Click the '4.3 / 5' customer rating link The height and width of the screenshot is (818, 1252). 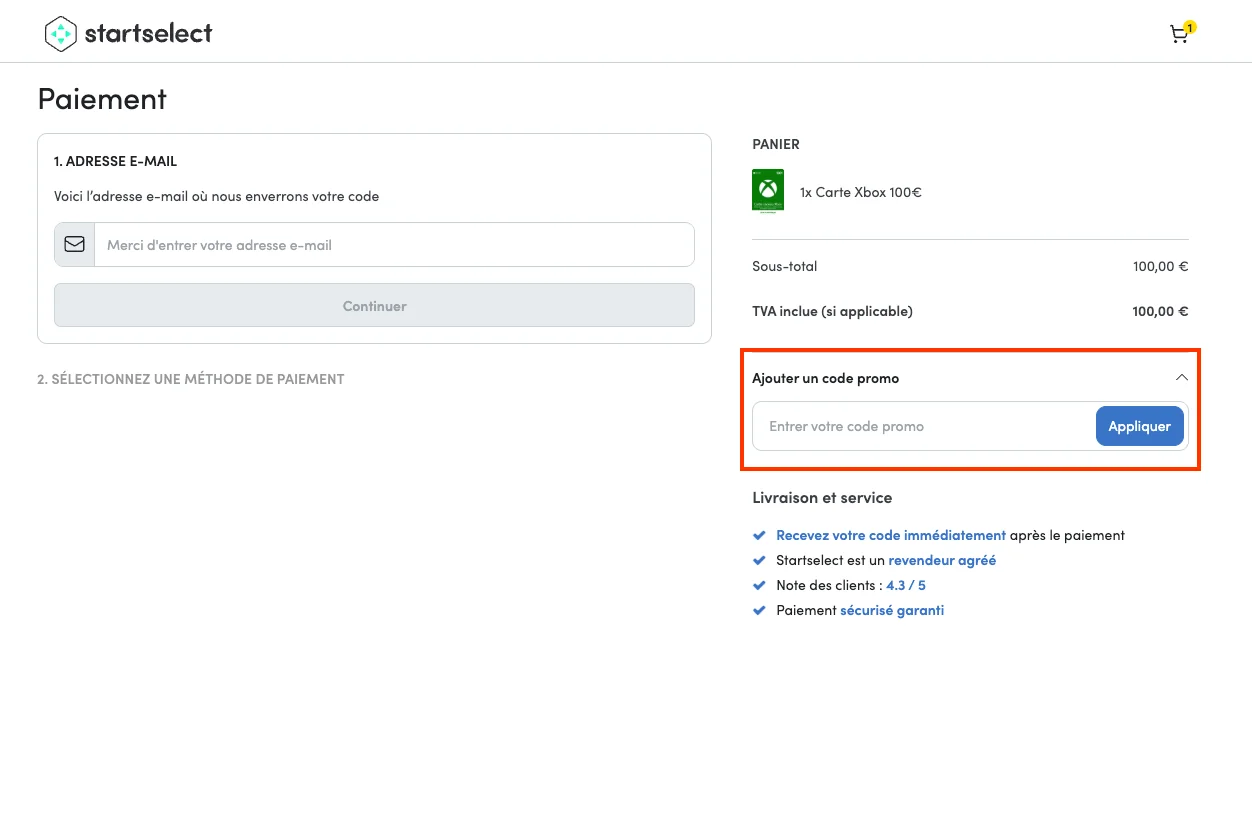tap(906, 584)
